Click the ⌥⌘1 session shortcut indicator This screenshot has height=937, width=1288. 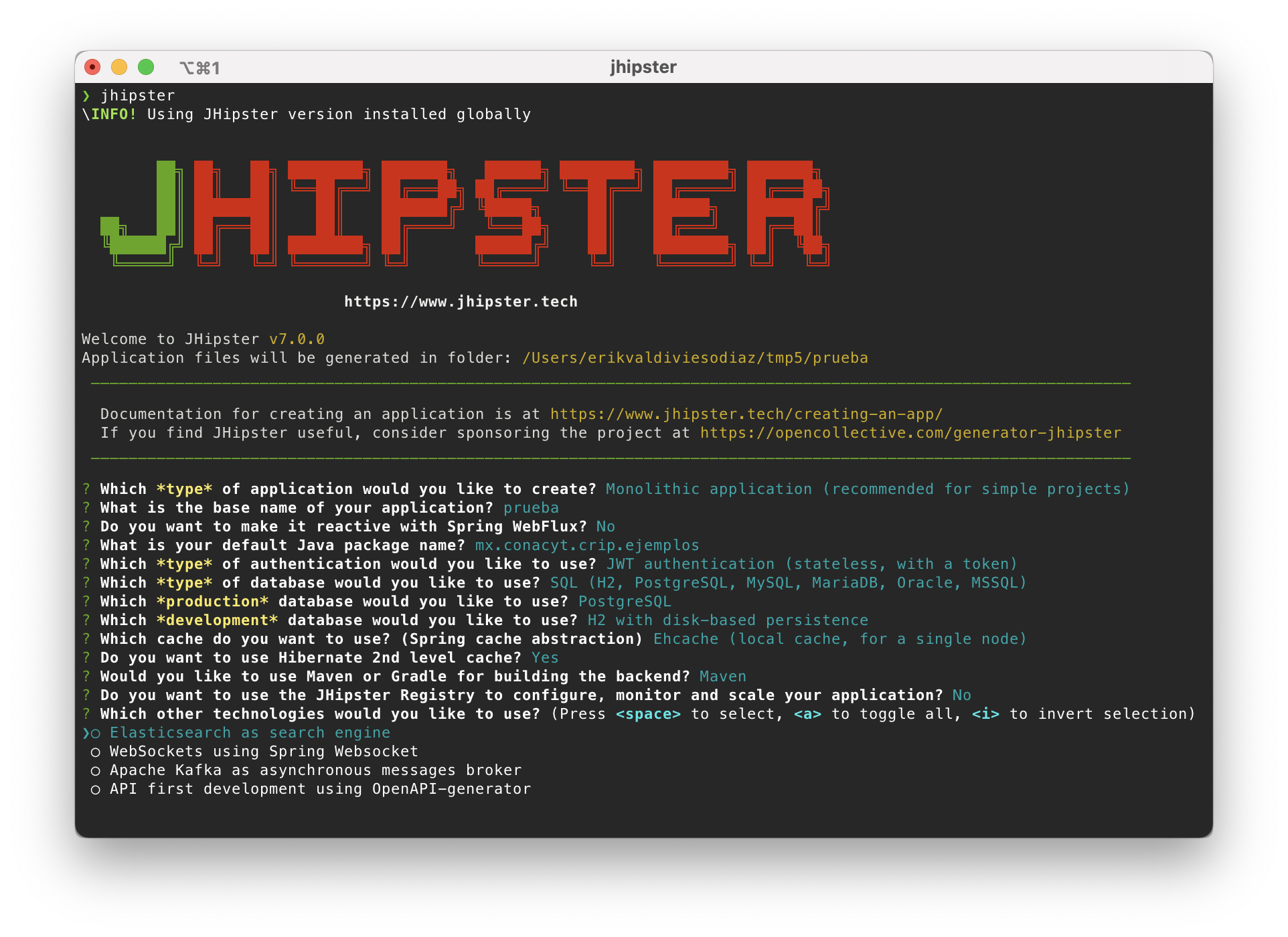coord(199,68)
